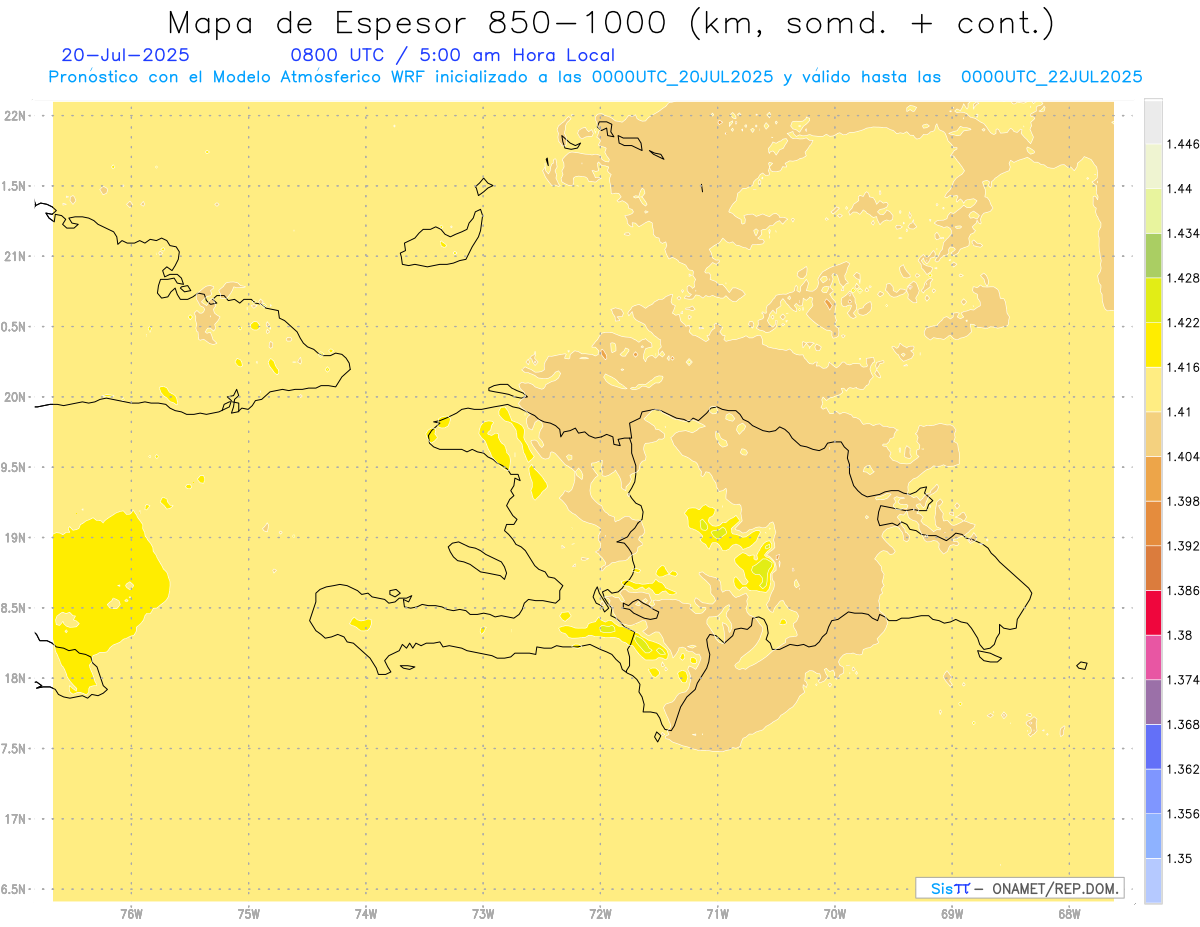1200x927 pixels.
Task: Click the longitude label '68W'
Action: [1069, 913]
